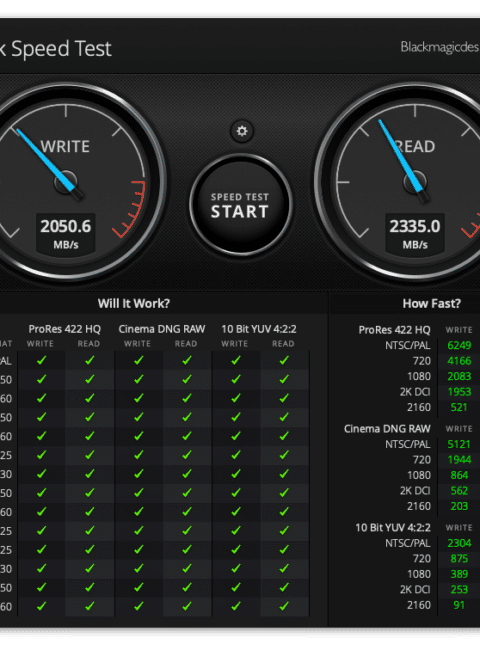Click ProRes 422 HQ 2160 value 521
The height and width of the screenshot is (650, 480).
(x=459, y=407)
